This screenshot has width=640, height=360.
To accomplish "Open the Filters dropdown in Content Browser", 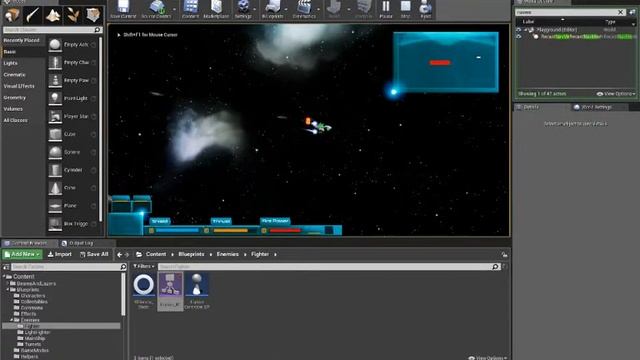I will (x=144, y=267).
